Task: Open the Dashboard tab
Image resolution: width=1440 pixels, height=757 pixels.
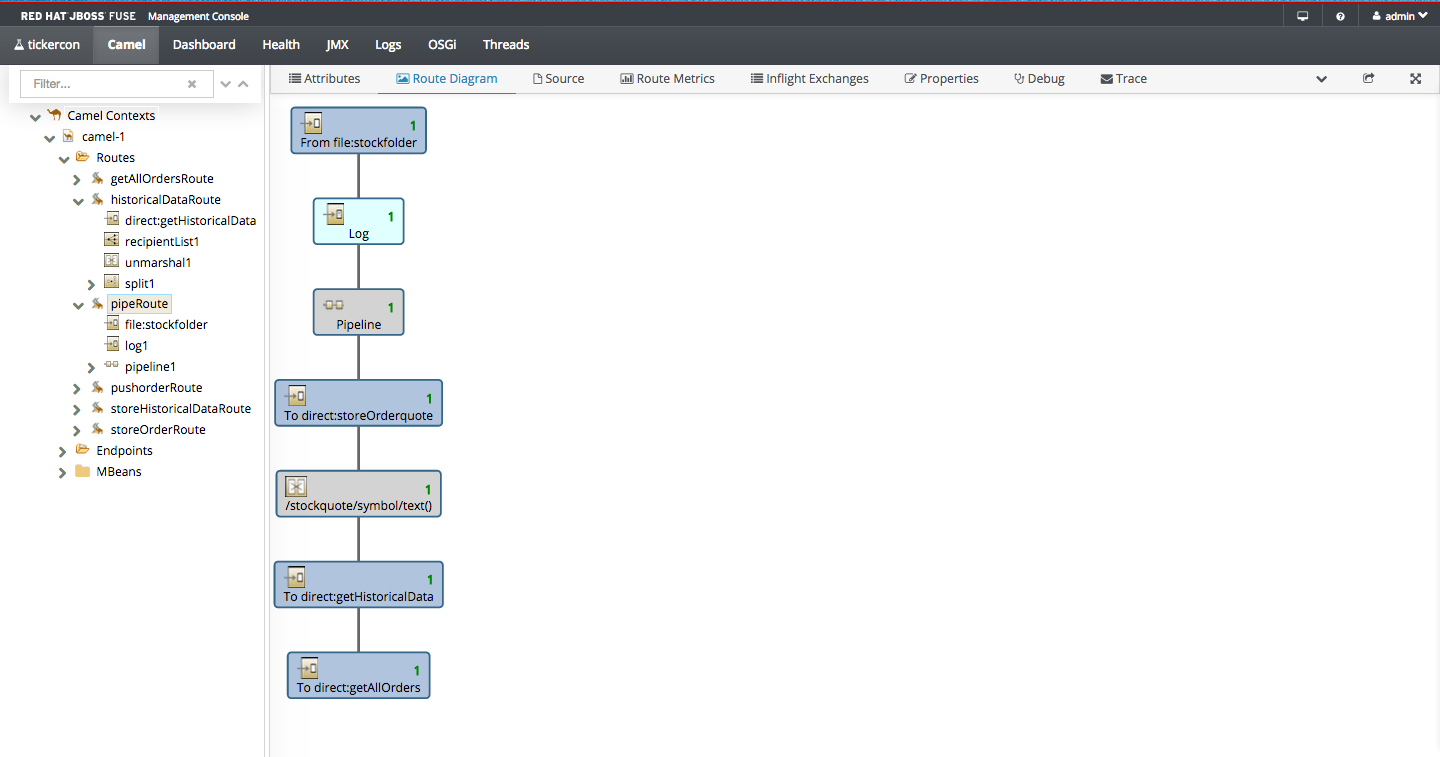Action: (x=204, y=44)
